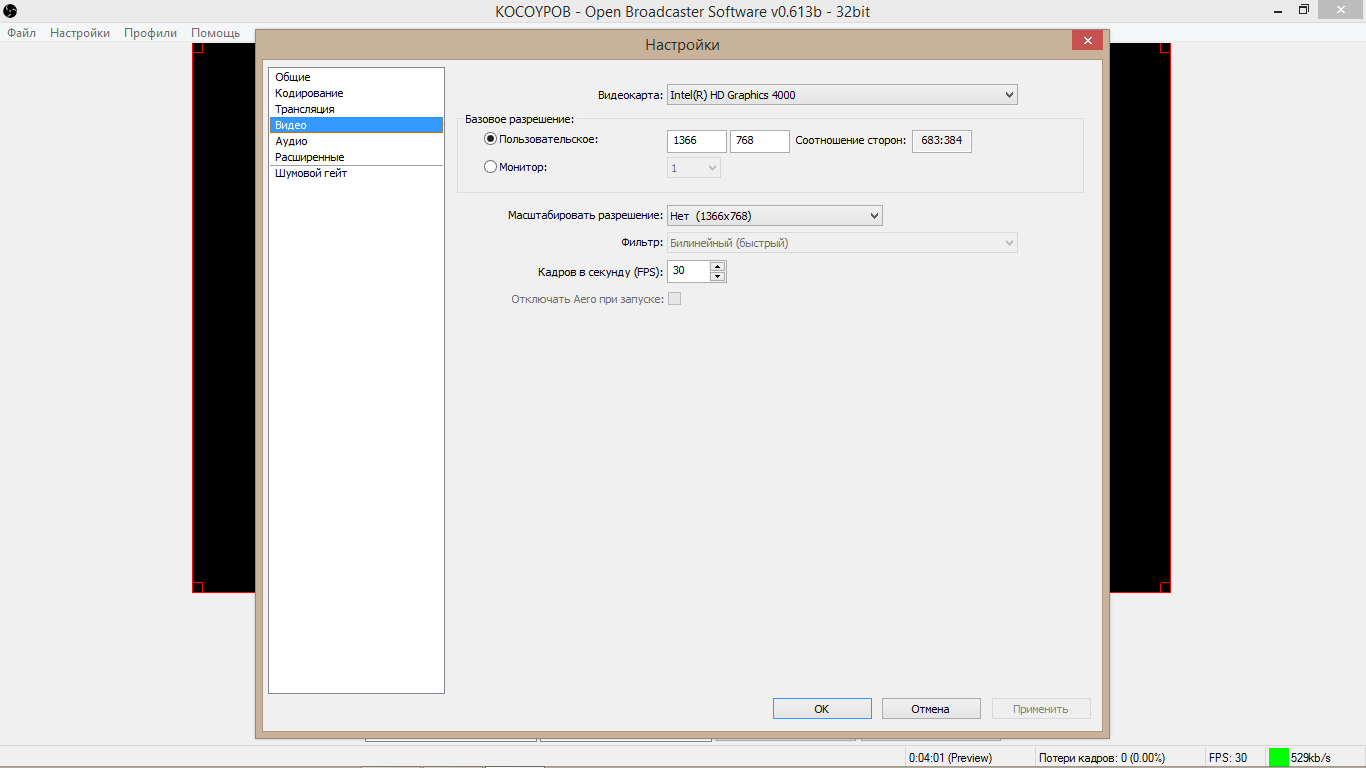Click the Отмена button
The height and width of the screenshot is (768, 1366).
tap(931, 709)
